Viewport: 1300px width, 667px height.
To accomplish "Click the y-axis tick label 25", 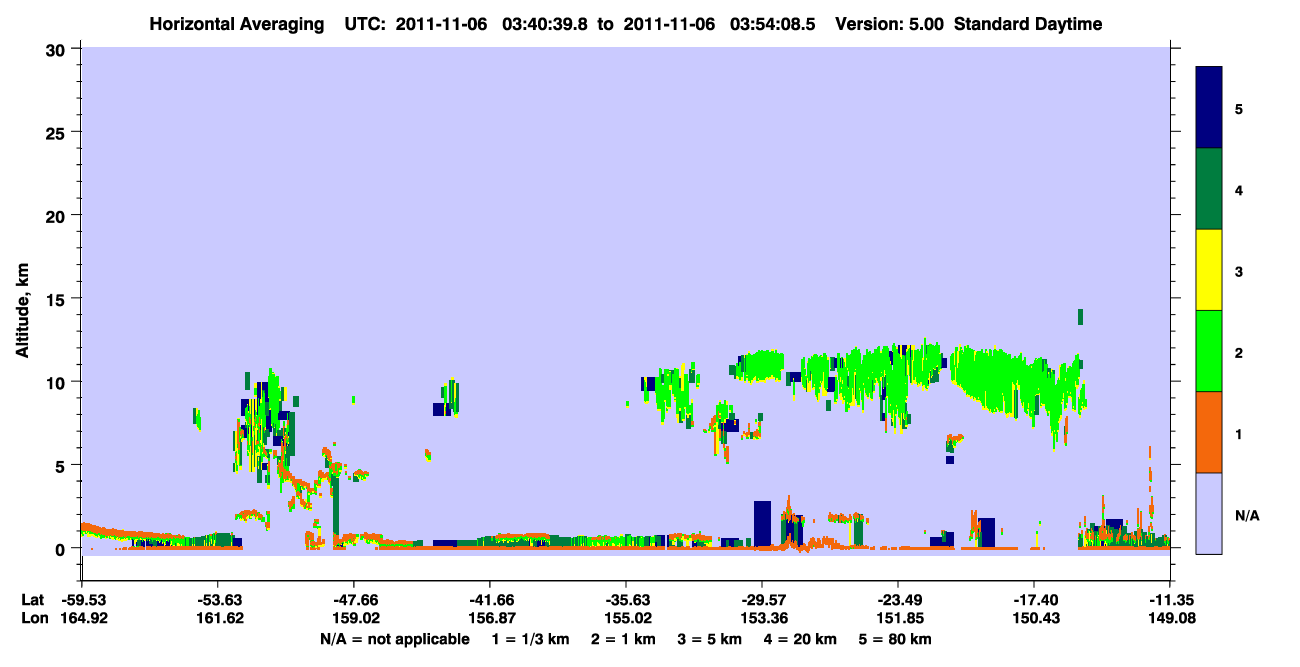I will click(56, 132).
